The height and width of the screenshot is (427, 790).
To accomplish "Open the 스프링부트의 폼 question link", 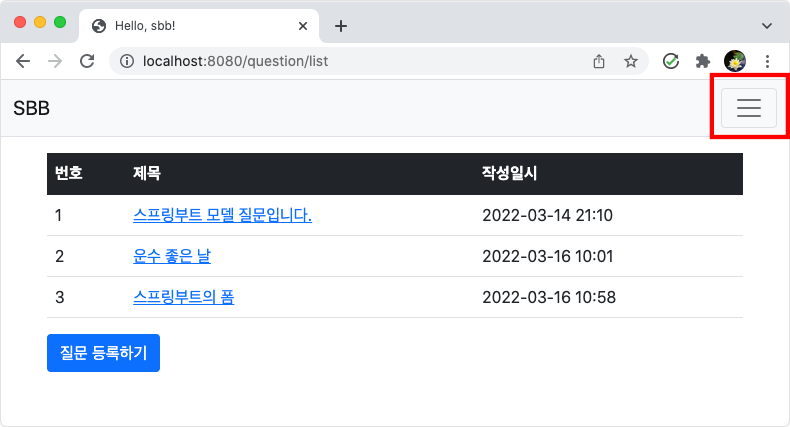I will (x=183, y=297).
